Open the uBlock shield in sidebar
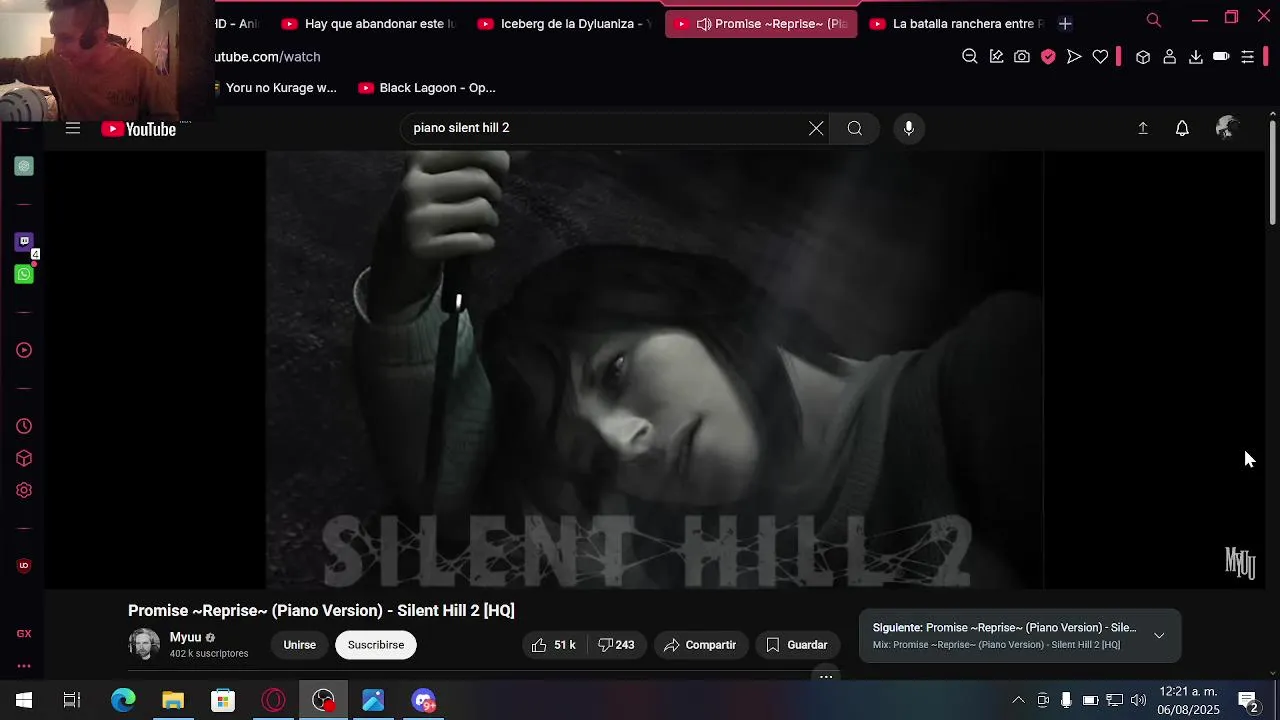This screenshot has height=720, width=1280. [x=24, y=566]
